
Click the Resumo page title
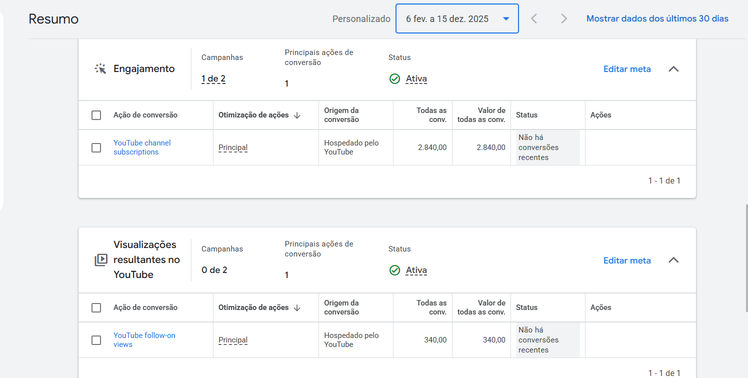[x=53, y=19]
